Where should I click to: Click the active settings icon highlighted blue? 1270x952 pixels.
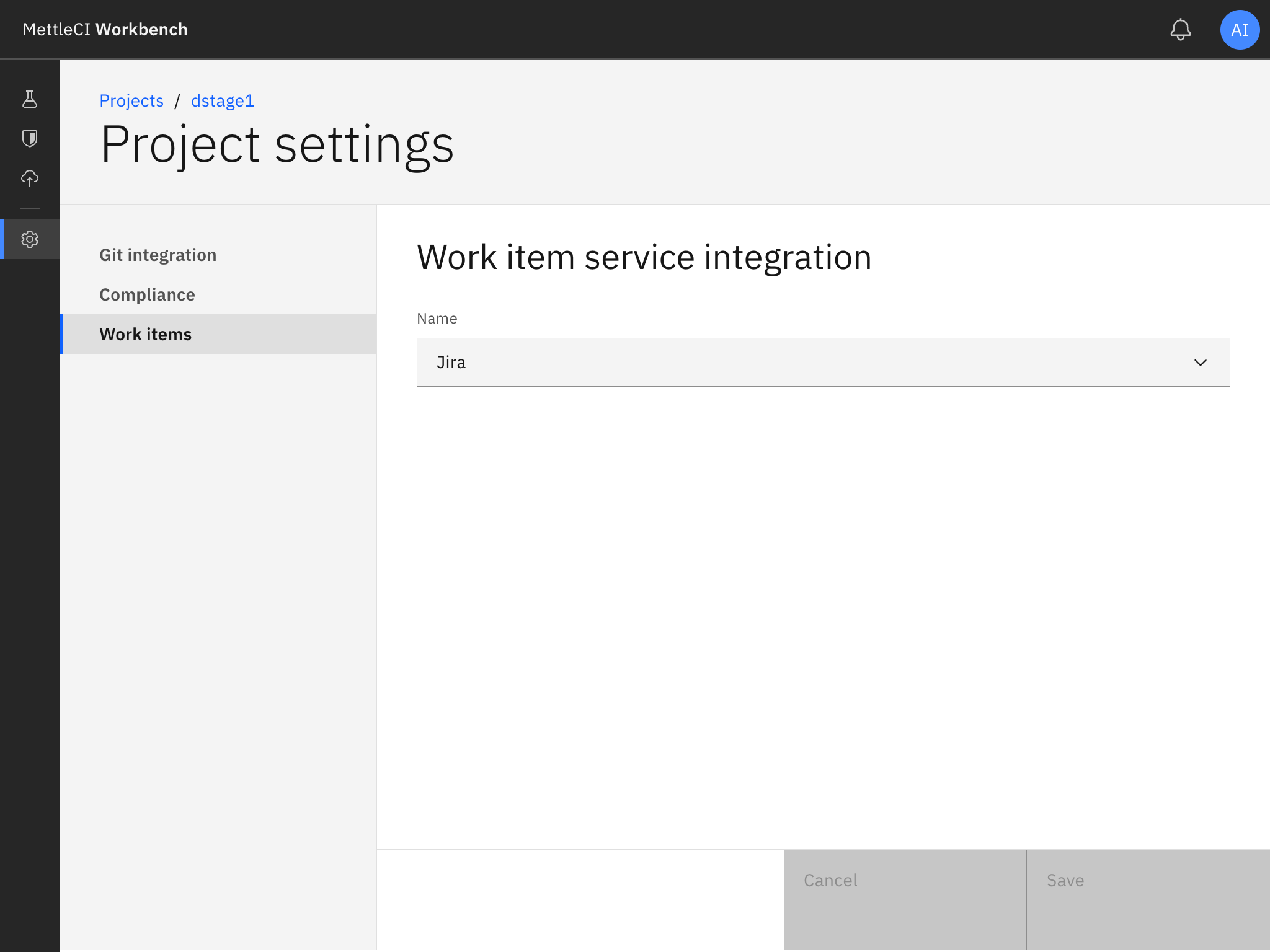pyautogui.click(x=29, y=239)
